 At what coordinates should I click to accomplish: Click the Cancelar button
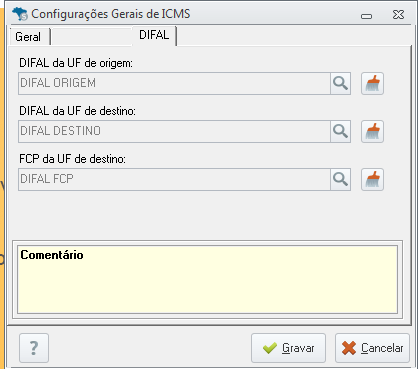point(372,348)
